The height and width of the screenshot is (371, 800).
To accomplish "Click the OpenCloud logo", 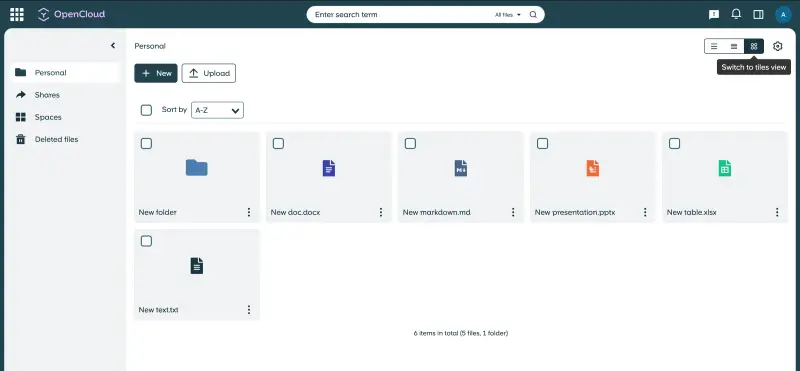I will [x=71, y=14].
